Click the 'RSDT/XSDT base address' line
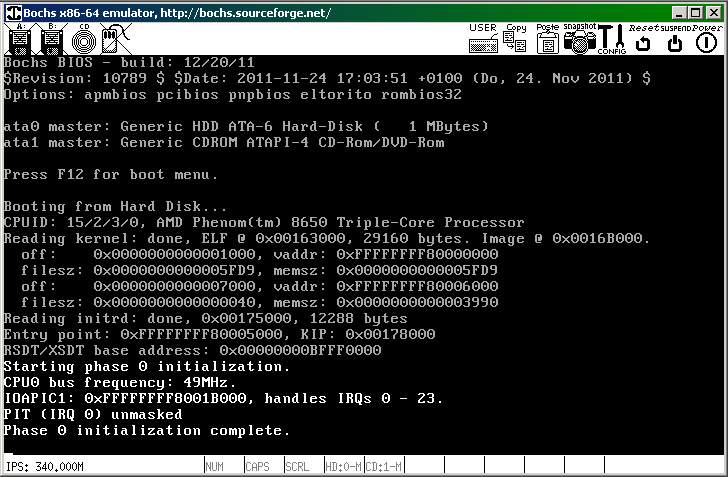 click(x=193, y=351)
